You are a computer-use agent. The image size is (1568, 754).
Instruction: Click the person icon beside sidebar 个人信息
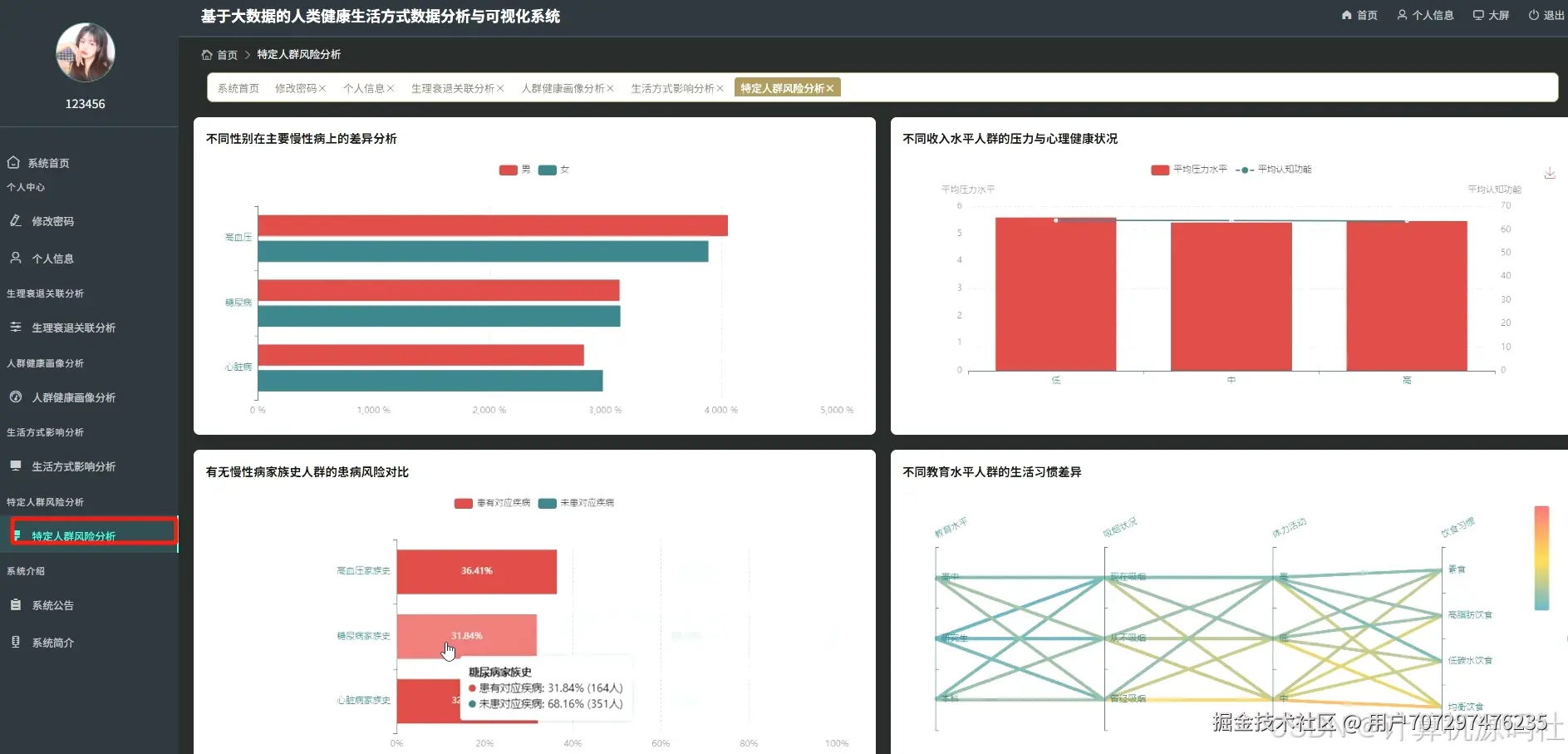tap(15, 258)
